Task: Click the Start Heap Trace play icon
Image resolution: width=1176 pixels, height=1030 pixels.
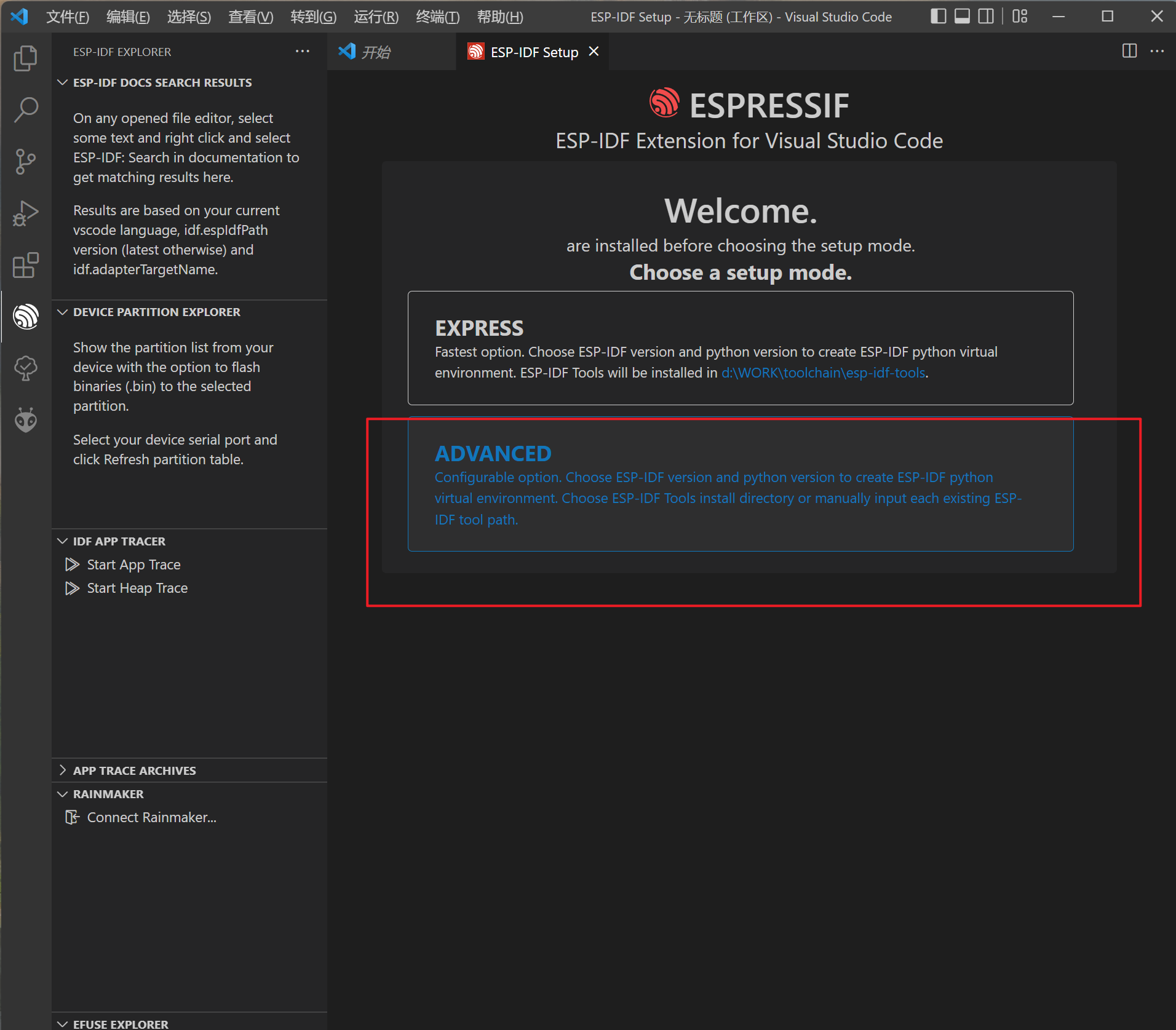Action: point(72,588)
